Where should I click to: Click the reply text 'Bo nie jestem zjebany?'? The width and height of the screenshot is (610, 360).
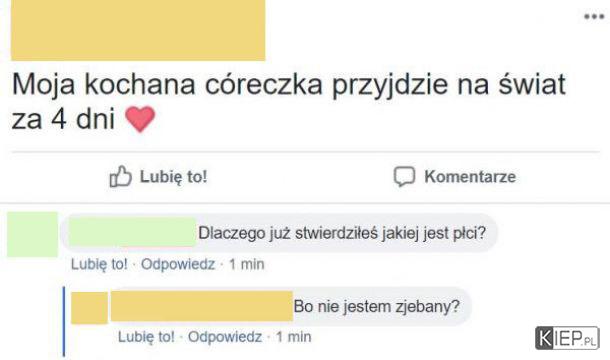377,306
